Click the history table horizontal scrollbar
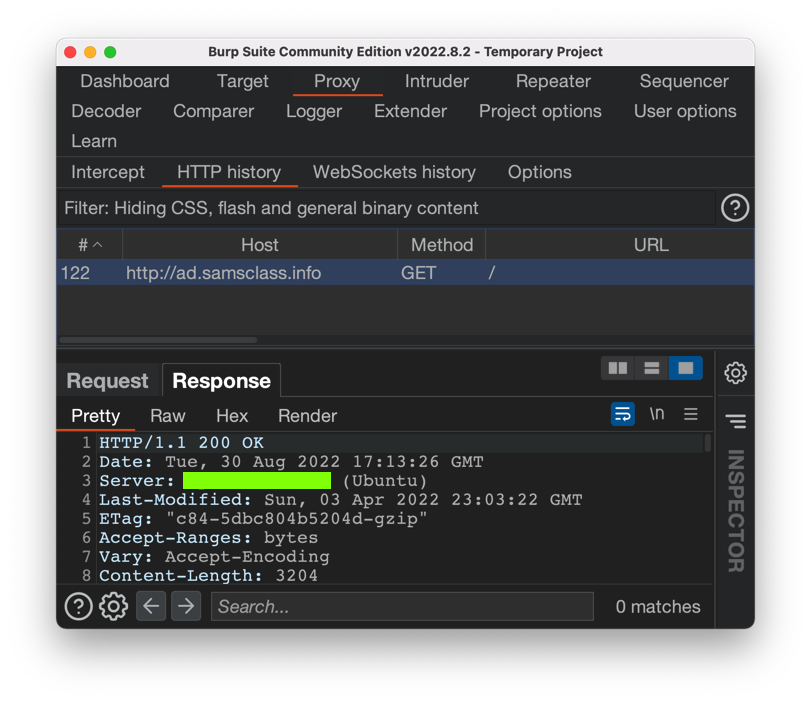Screen dimensions: 811x703 (x=158, y=340)
